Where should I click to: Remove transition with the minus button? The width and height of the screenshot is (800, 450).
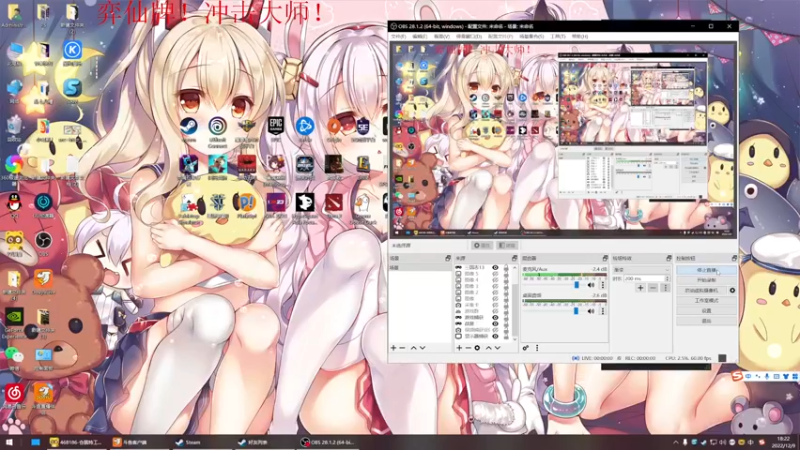click(x=653, y=288)
